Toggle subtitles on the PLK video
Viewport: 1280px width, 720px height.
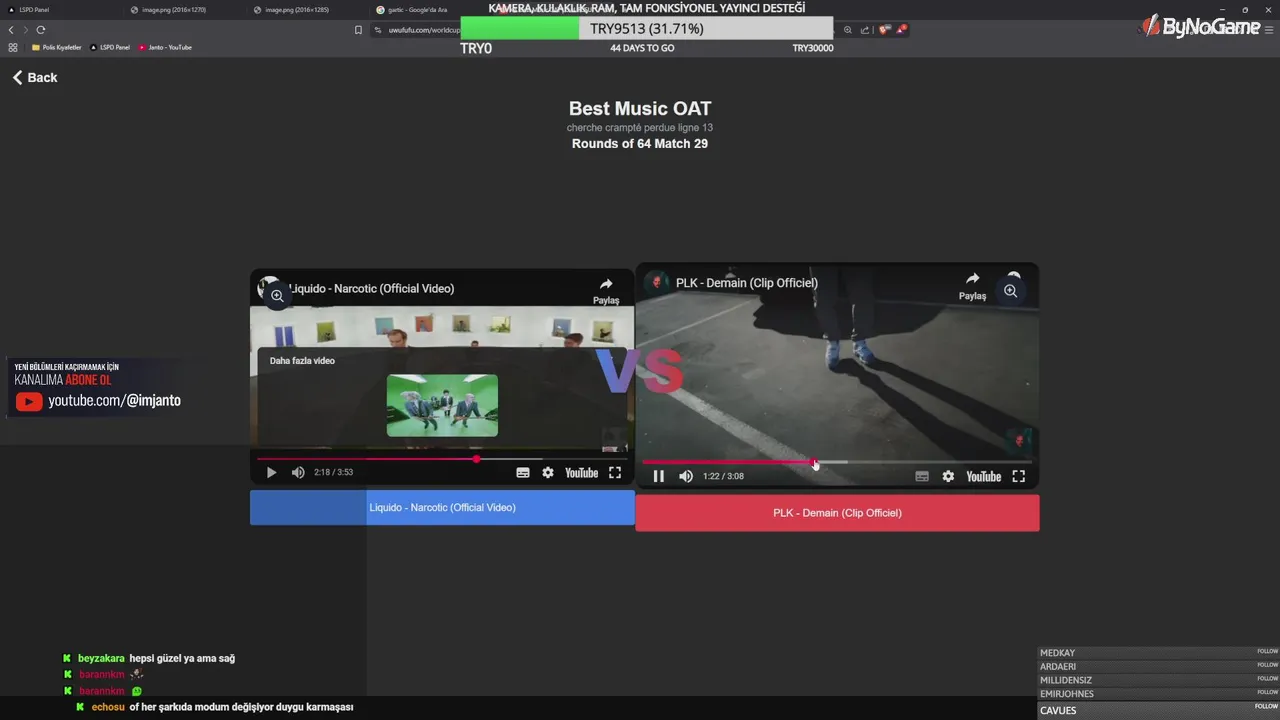tap(922, 477)
